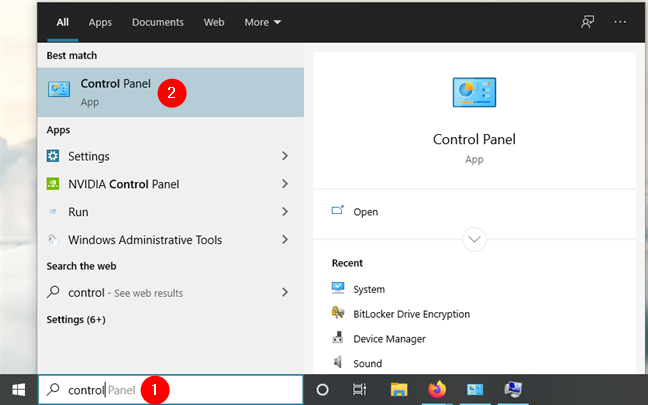The image size is (648, 405).
Task: Expand the Settings app arrow
Action: (285, 156)
